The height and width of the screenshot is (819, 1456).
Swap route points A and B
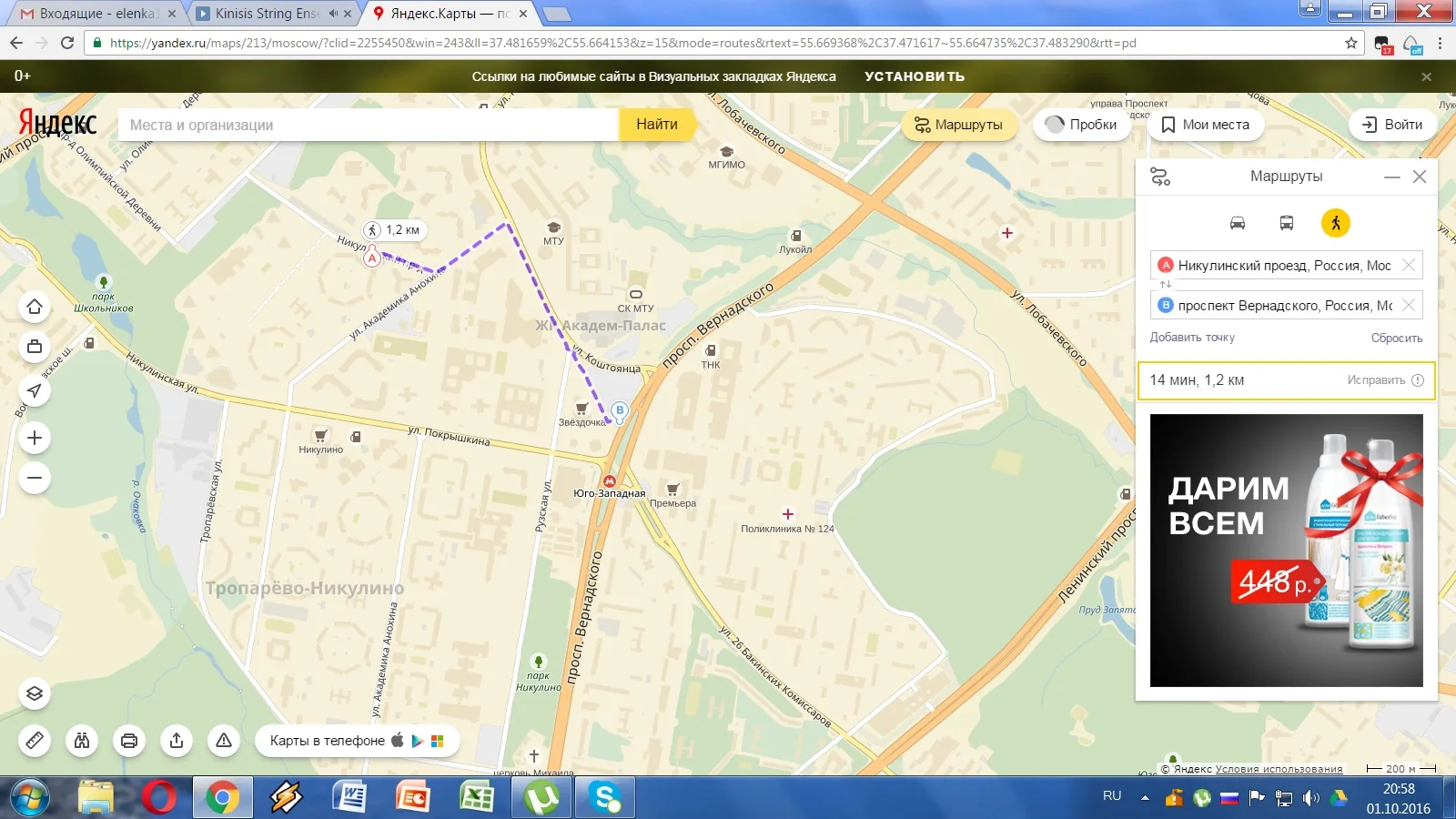[1166, 285]
